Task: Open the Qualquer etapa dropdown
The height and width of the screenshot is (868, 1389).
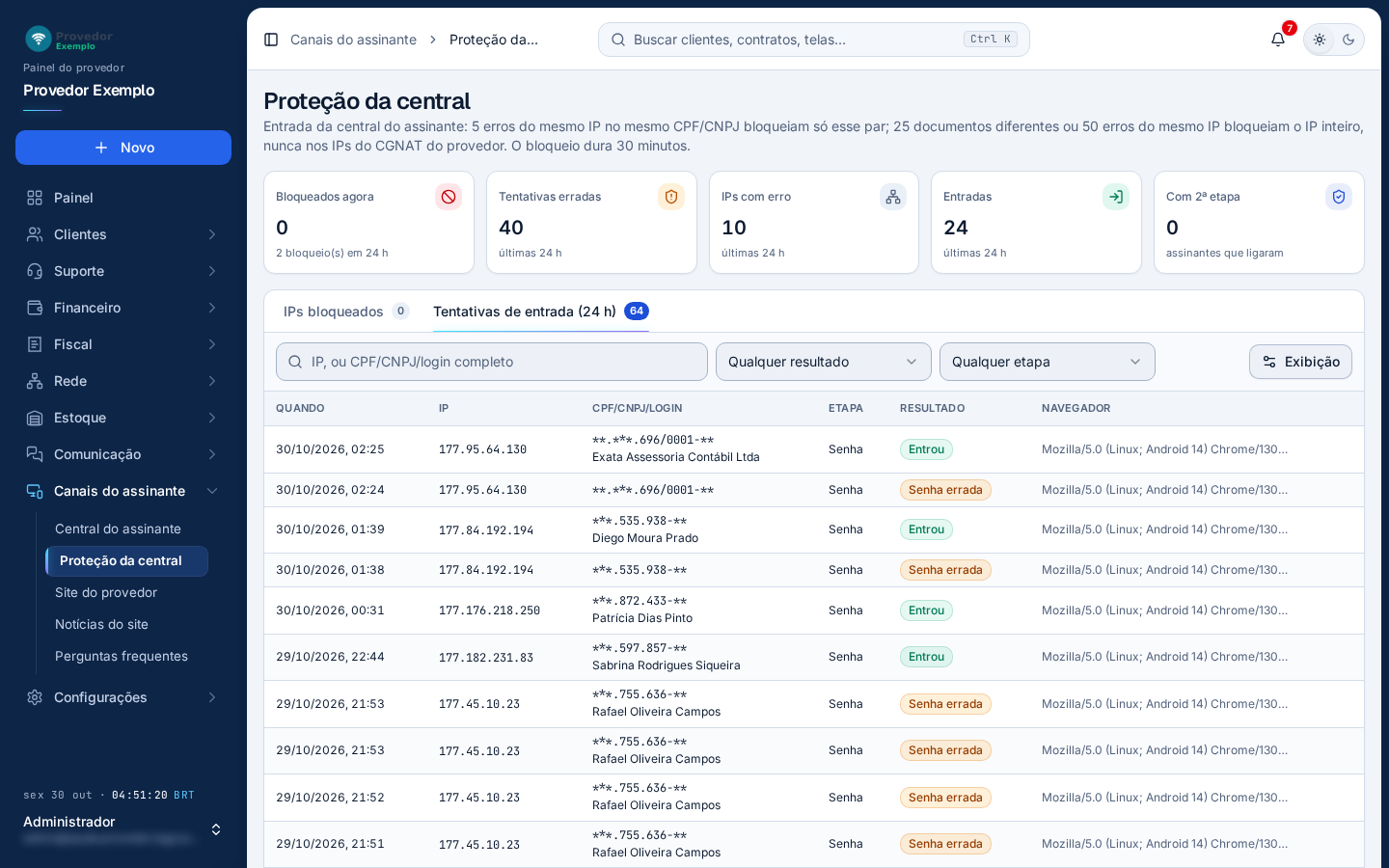Action: tap(1048, 362)
